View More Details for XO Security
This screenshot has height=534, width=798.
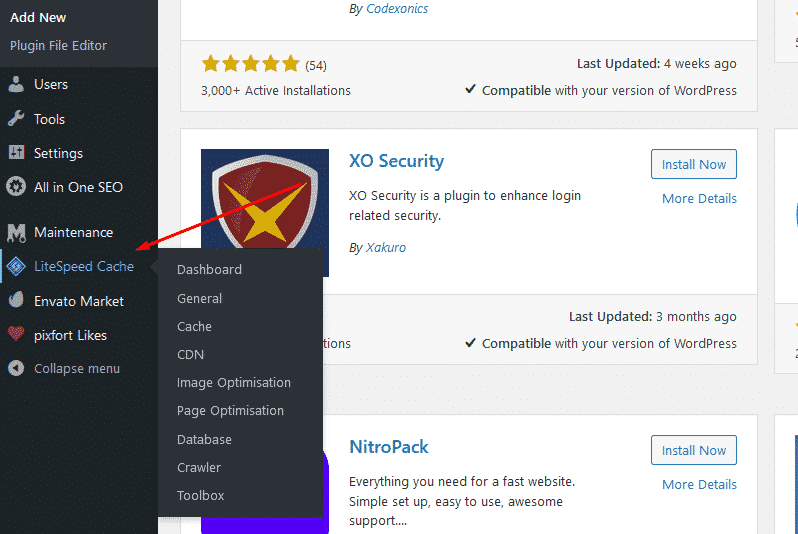(x=699, y=198)
